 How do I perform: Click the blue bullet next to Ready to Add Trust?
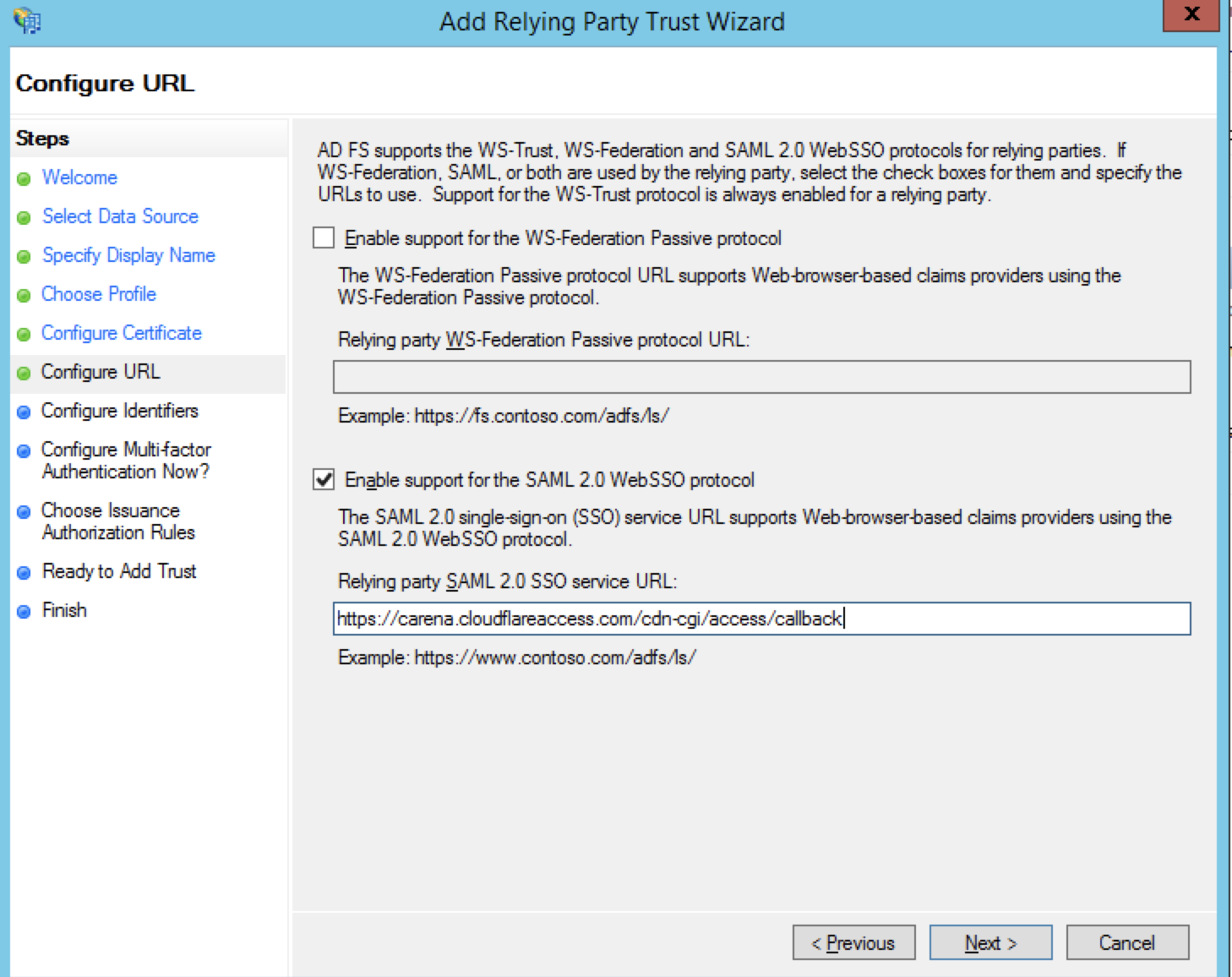pos(25,572)
